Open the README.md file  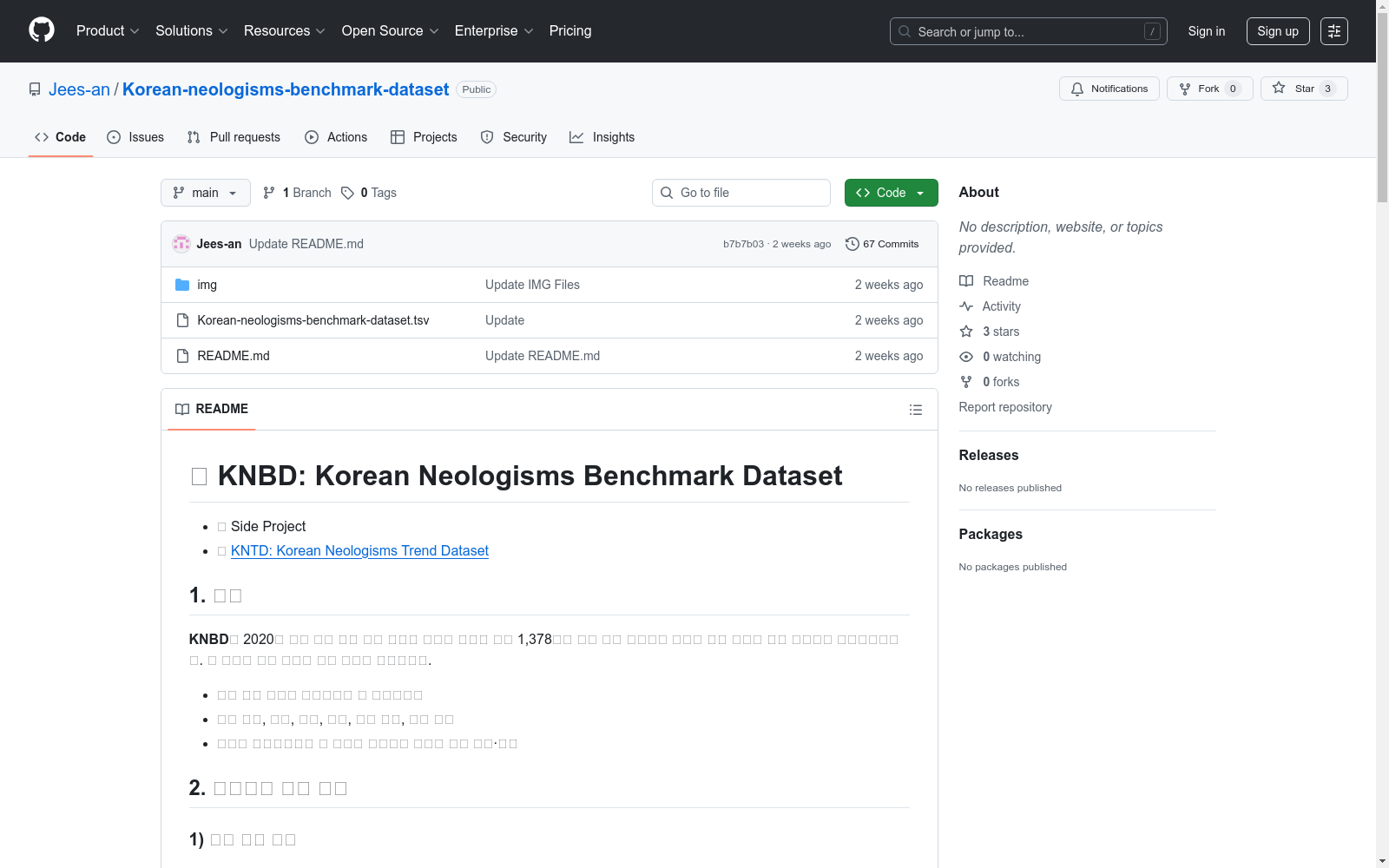click(x=234, y=356)
